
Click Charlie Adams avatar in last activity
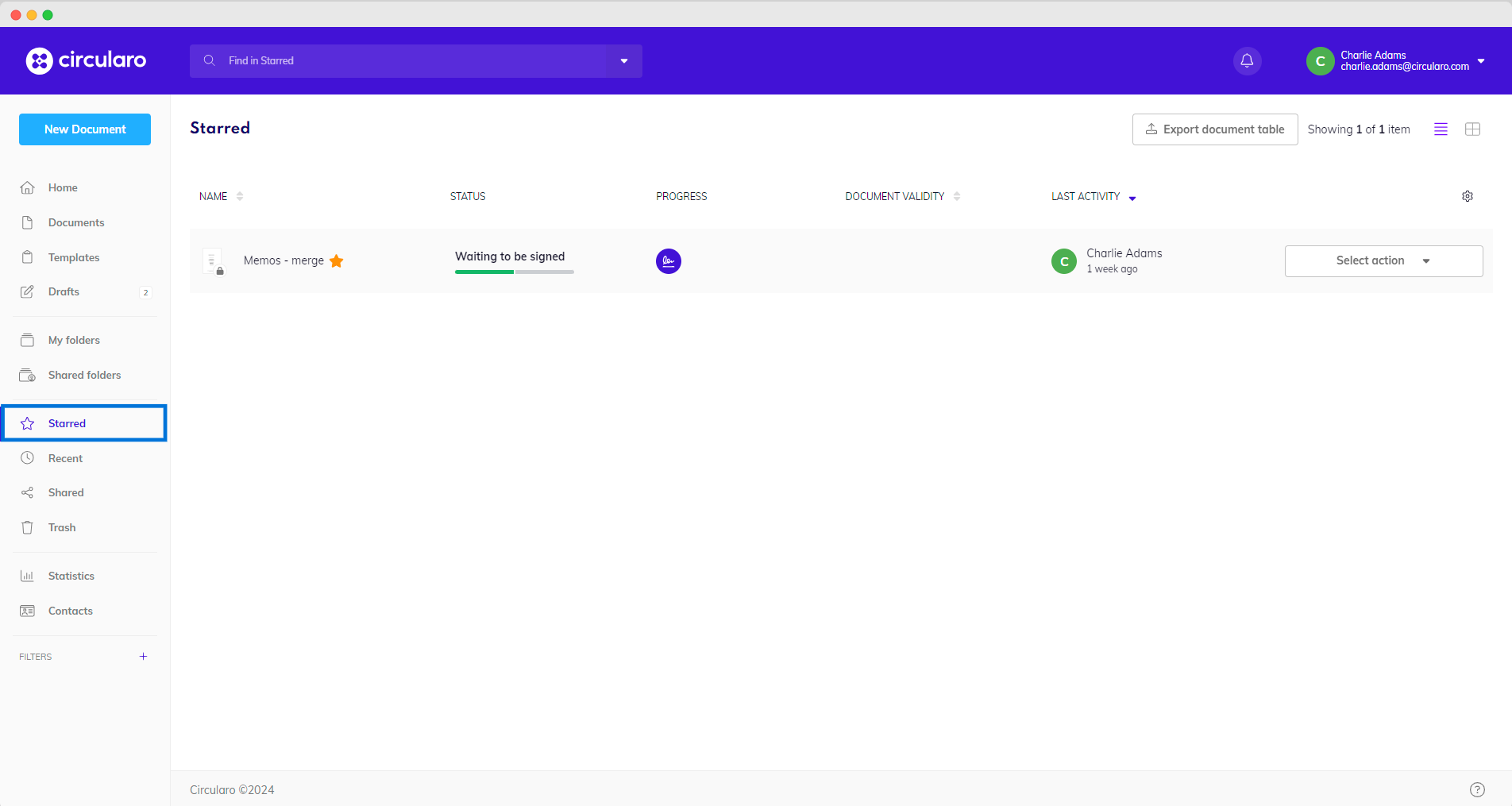[1063, 261]
